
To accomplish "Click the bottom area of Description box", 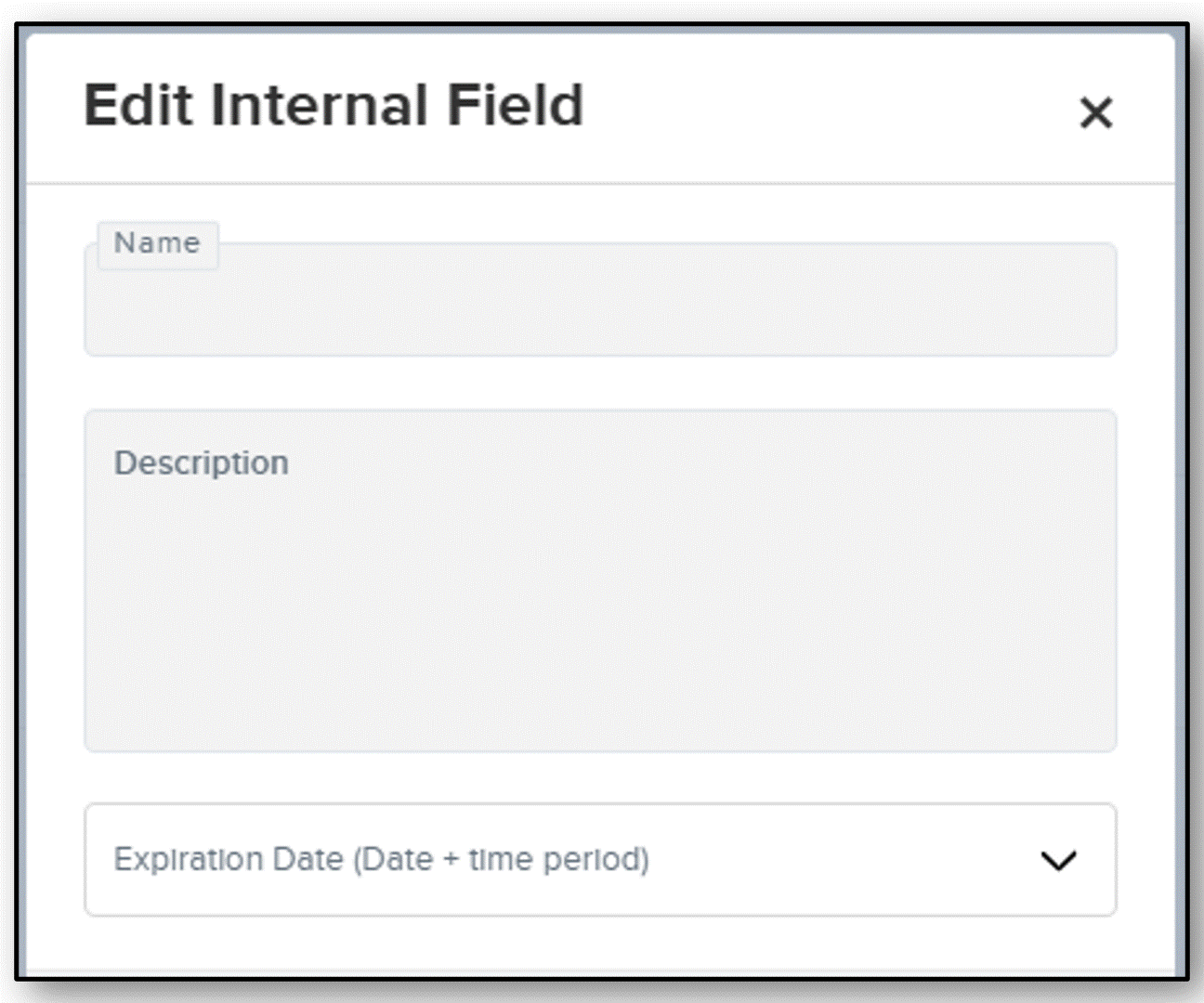I will [600, 715].
